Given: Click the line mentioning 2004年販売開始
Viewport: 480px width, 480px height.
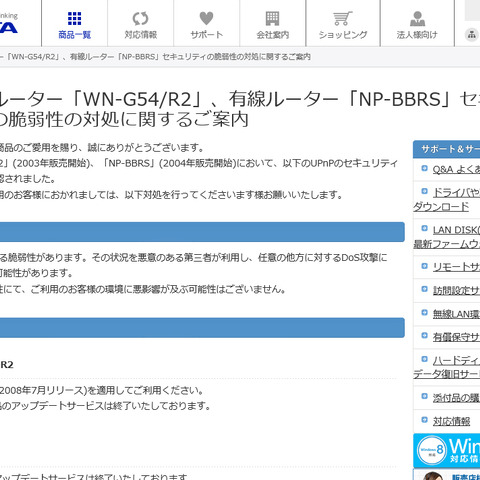Looking at the screenshot, I should click(x=199, y=163).
